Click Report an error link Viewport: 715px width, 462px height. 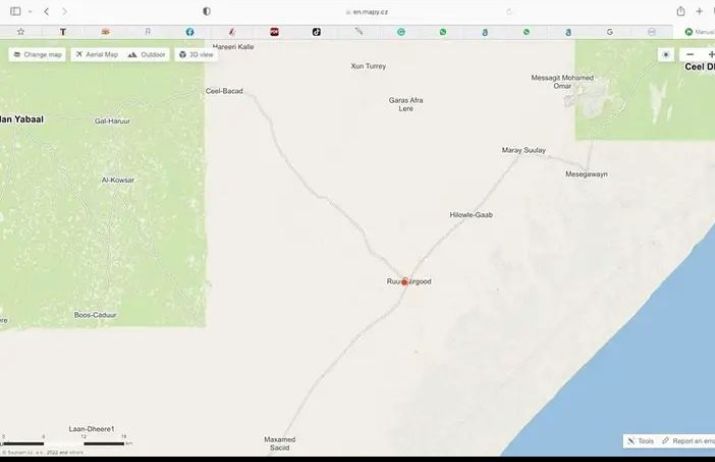(x=689, y=441)
